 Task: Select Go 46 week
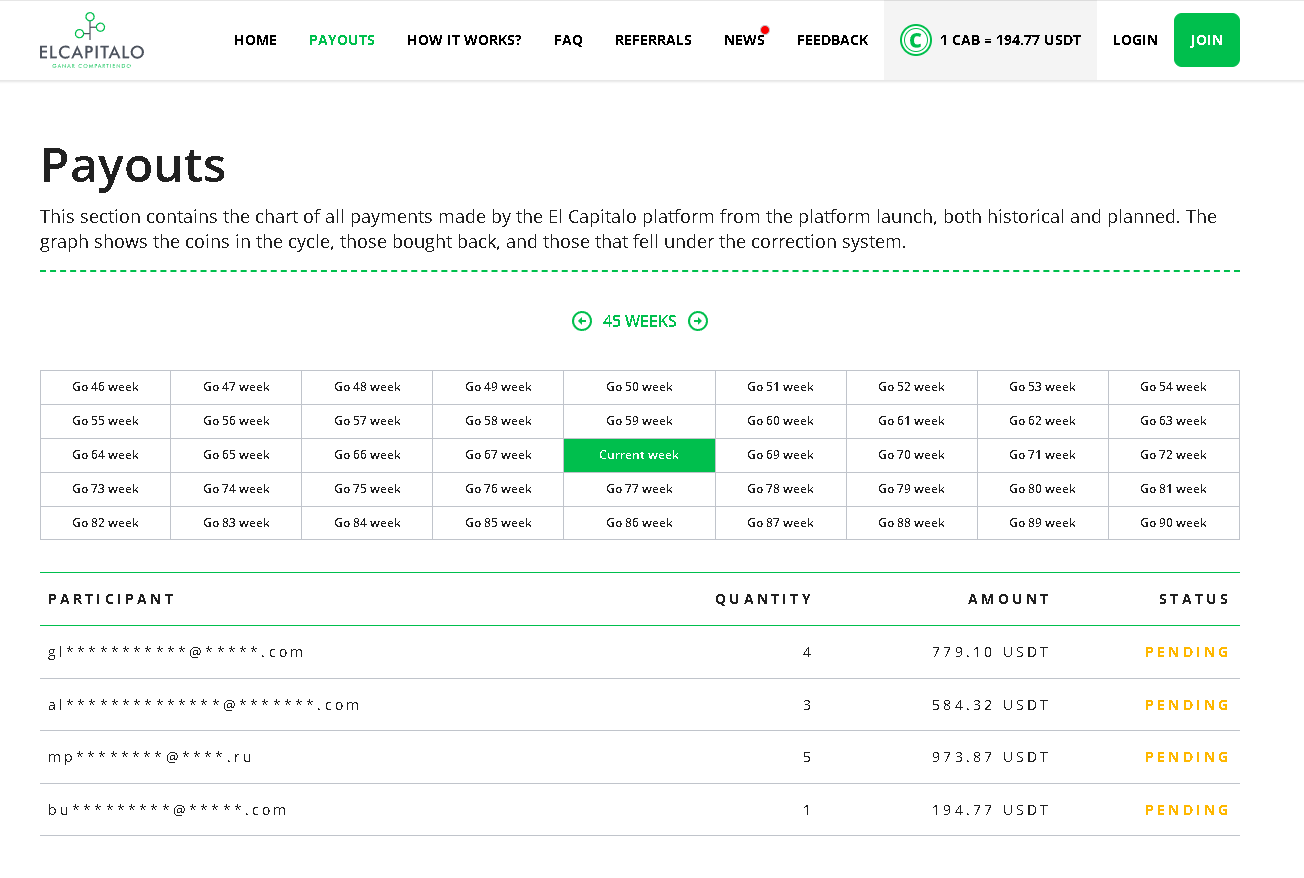[x=105, y=387]
